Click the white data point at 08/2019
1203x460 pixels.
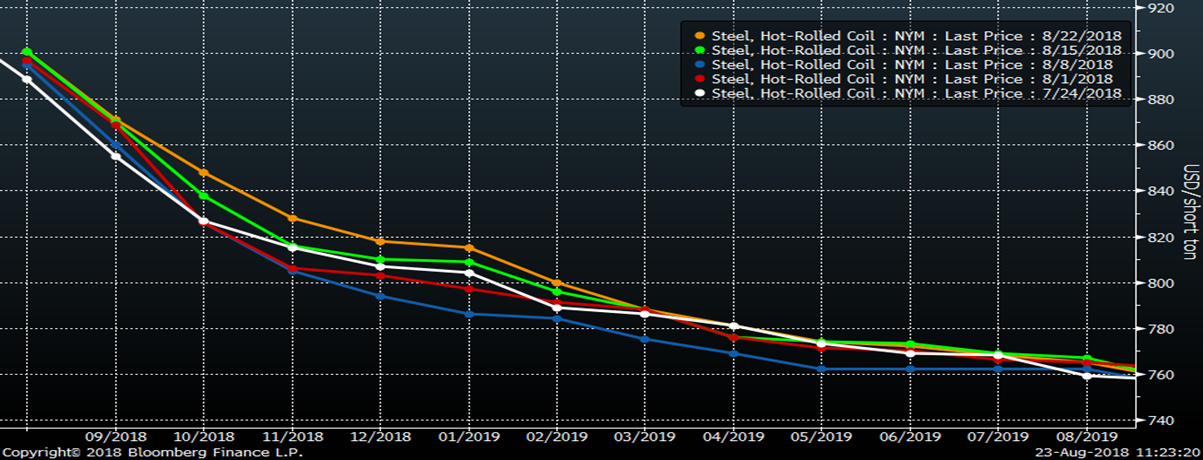click(x=1087, y=376)
